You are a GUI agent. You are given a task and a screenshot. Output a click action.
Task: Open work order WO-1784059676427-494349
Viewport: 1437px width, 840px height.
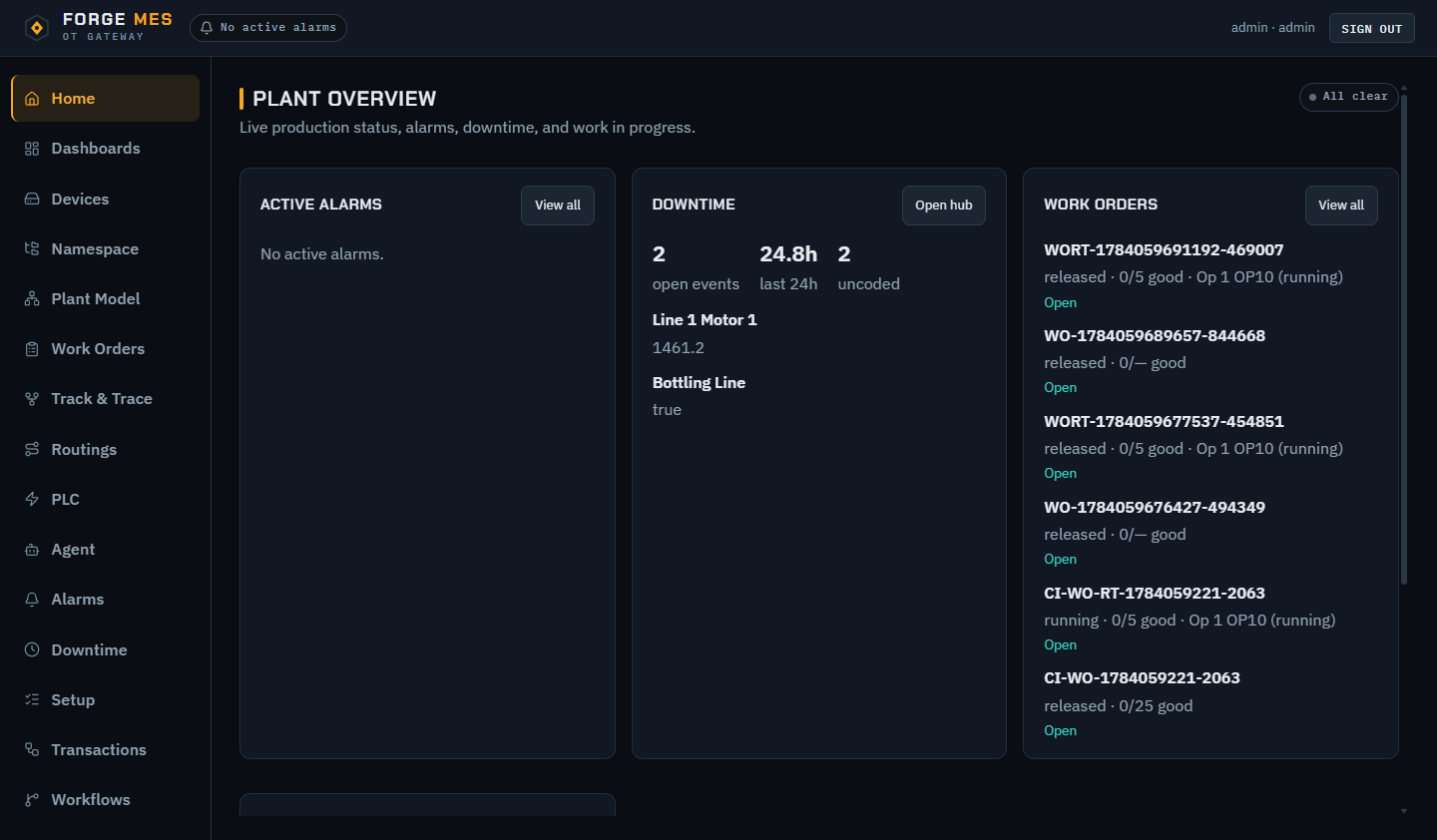click(x=1155, y=508)
